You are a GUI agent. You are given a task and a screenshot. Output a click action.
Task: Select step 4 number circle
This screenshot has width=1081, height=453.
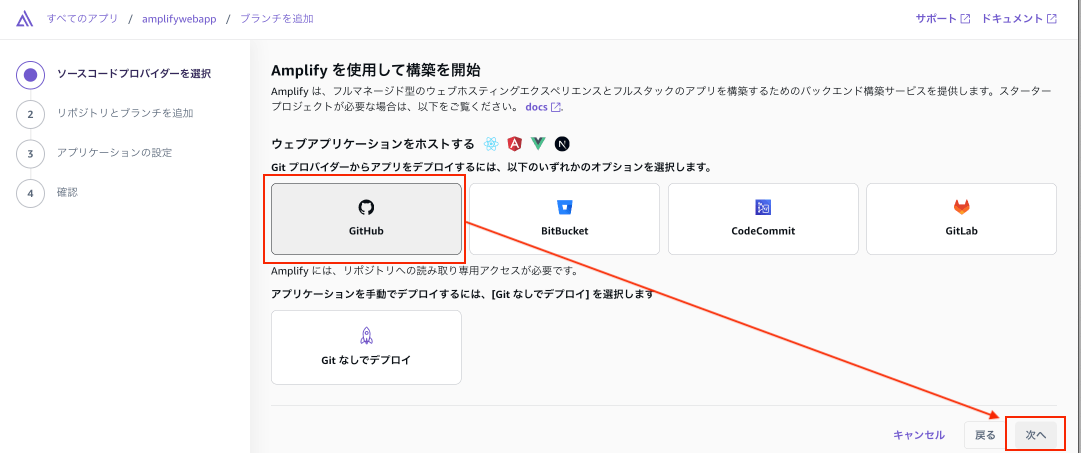30,192
